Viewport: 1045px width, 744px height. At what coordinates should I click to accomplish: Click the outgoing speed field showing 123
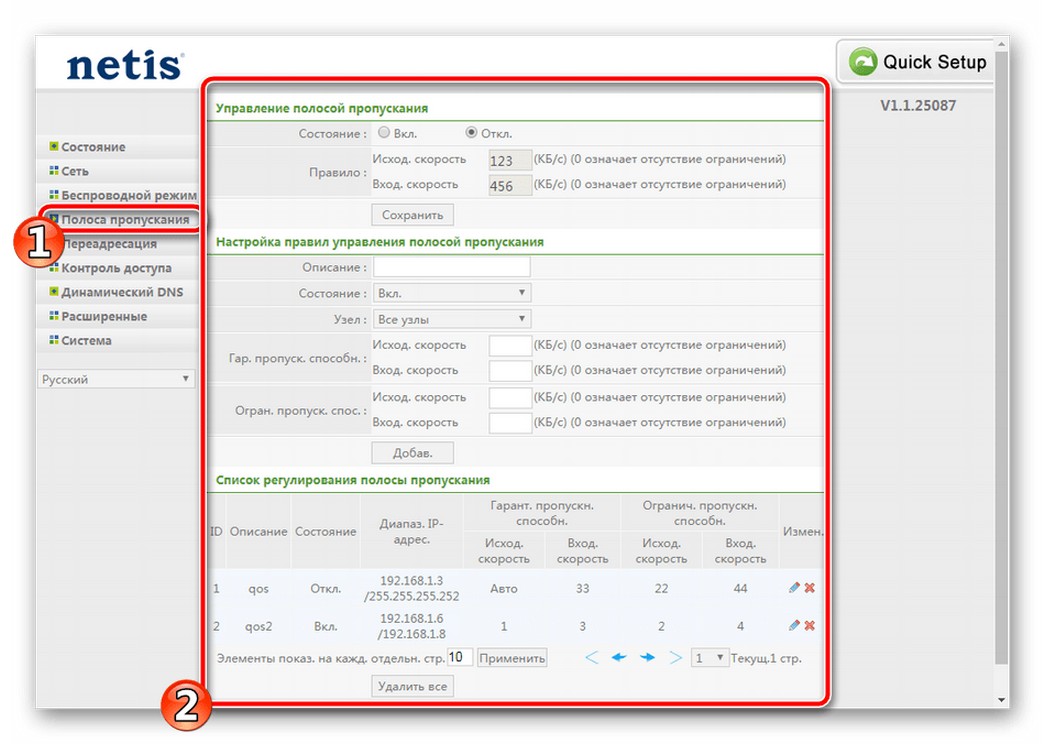[511, 160]
